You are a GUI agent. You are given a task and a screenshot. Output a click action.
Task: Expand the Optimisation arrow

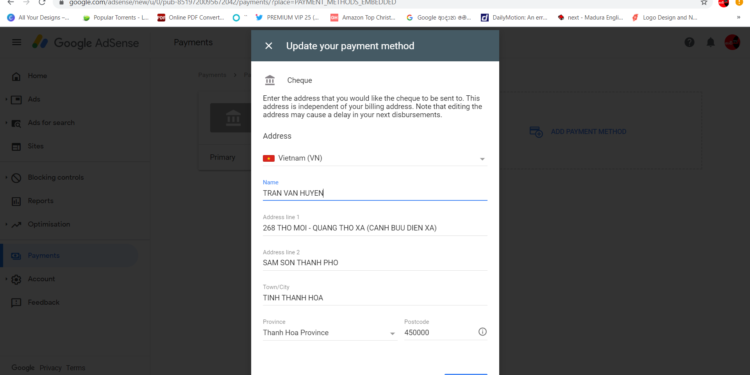pyautogui.click(x=6, y=224)
